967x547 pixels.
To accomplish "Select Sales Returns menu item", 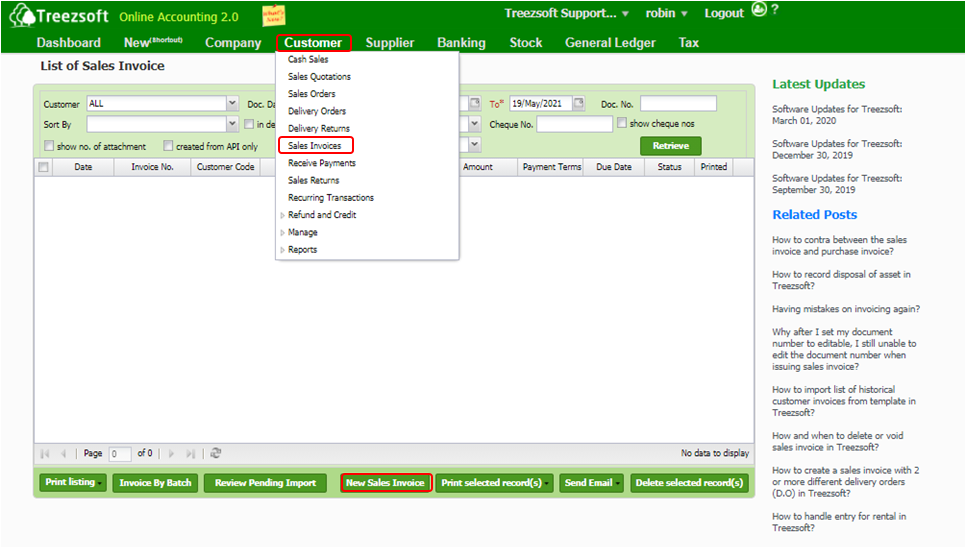I will pos(313,180).
